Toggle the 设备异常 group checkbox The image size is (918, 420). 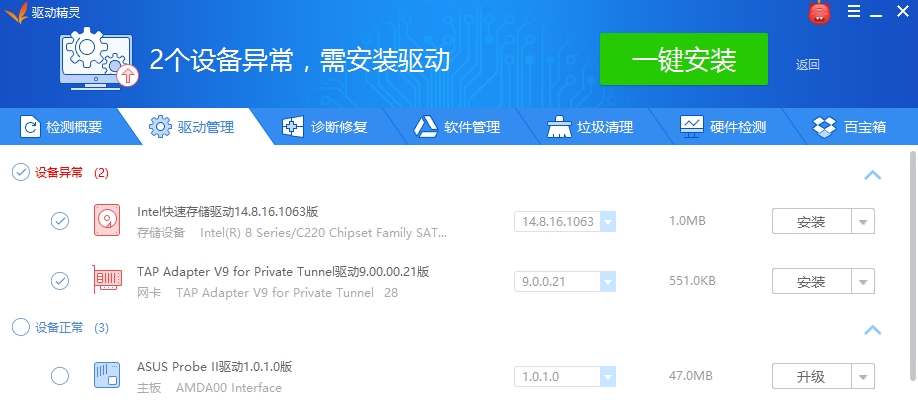click(21, 172)
